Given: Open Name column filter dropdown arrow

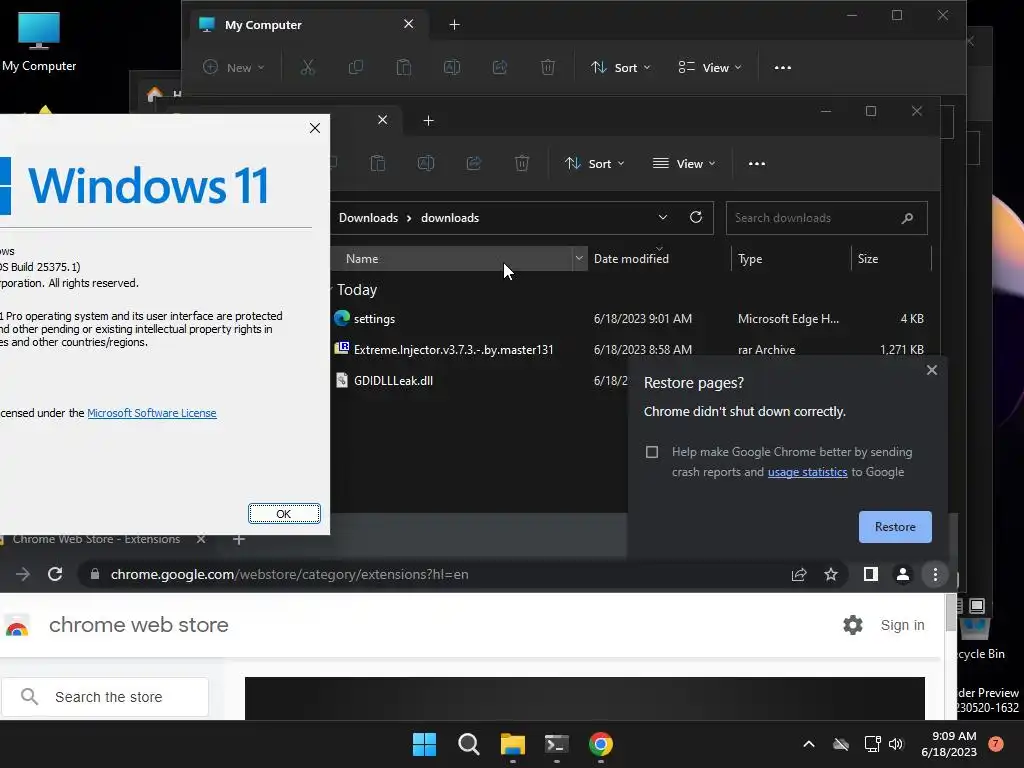Looking at the screenshot, I should 579,259.
